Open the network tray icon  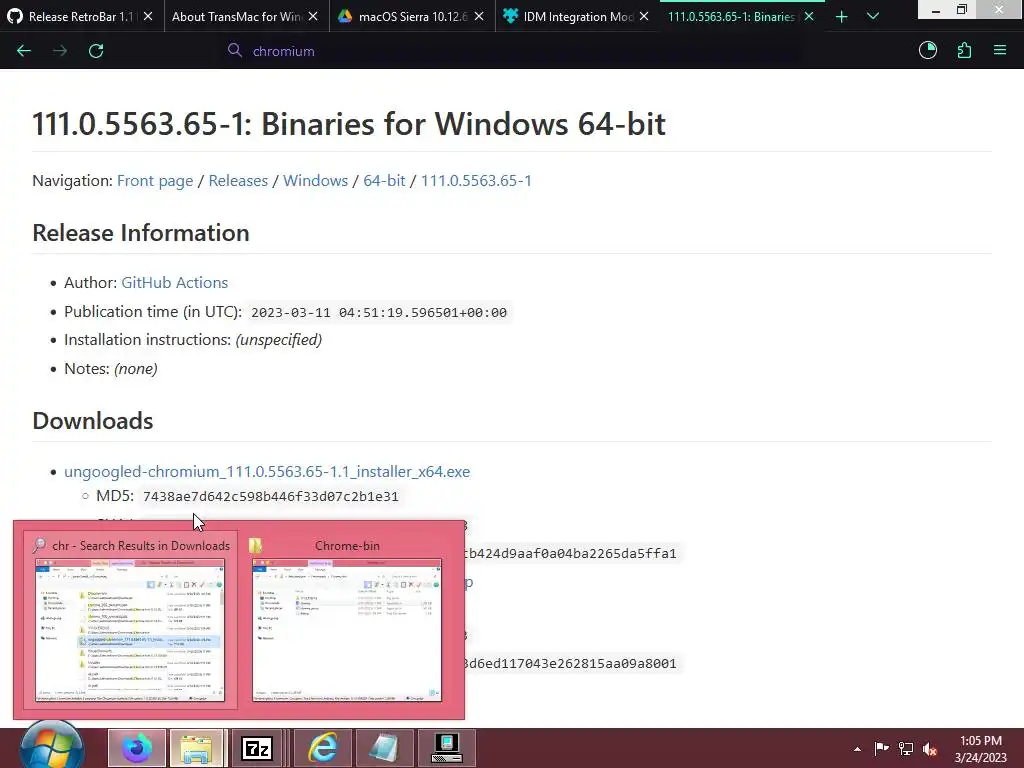[x=906, y=748]
